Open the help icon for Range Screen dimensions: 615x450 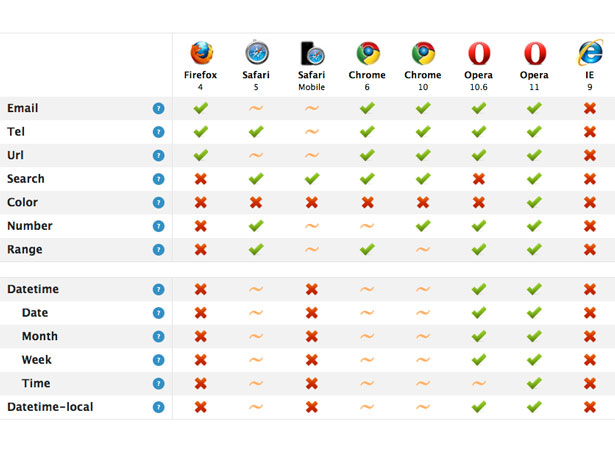[158, 250]
